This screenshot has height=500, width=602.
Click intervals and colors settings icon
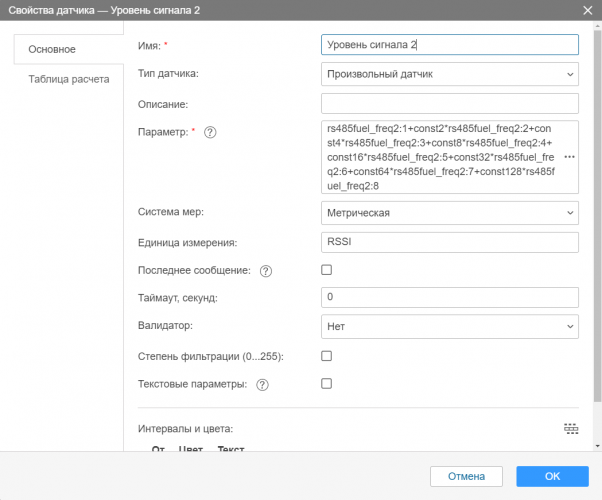(570, 429)
